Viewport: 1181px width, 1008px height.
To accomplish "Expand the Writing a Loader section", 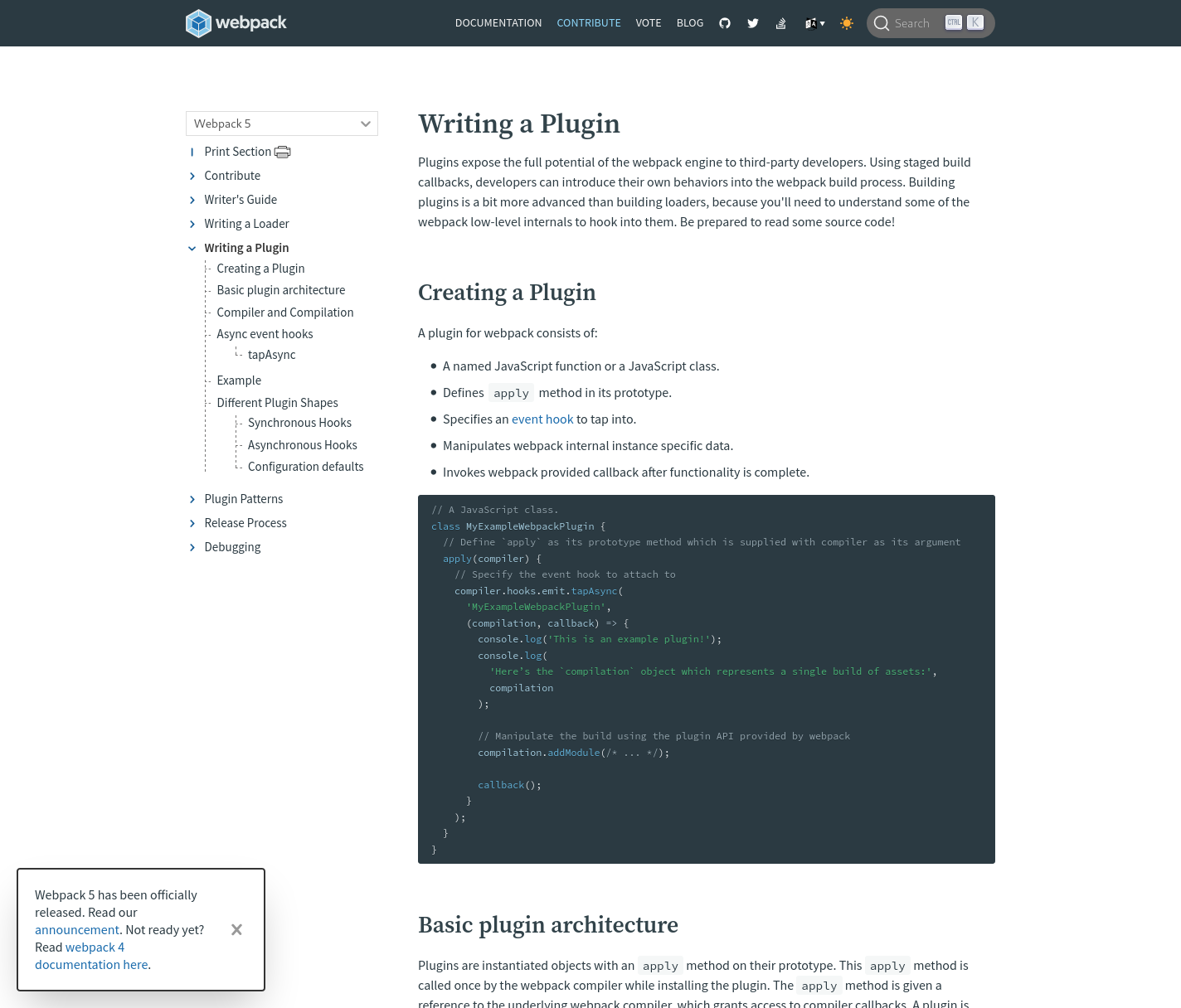I will (192, 224).
